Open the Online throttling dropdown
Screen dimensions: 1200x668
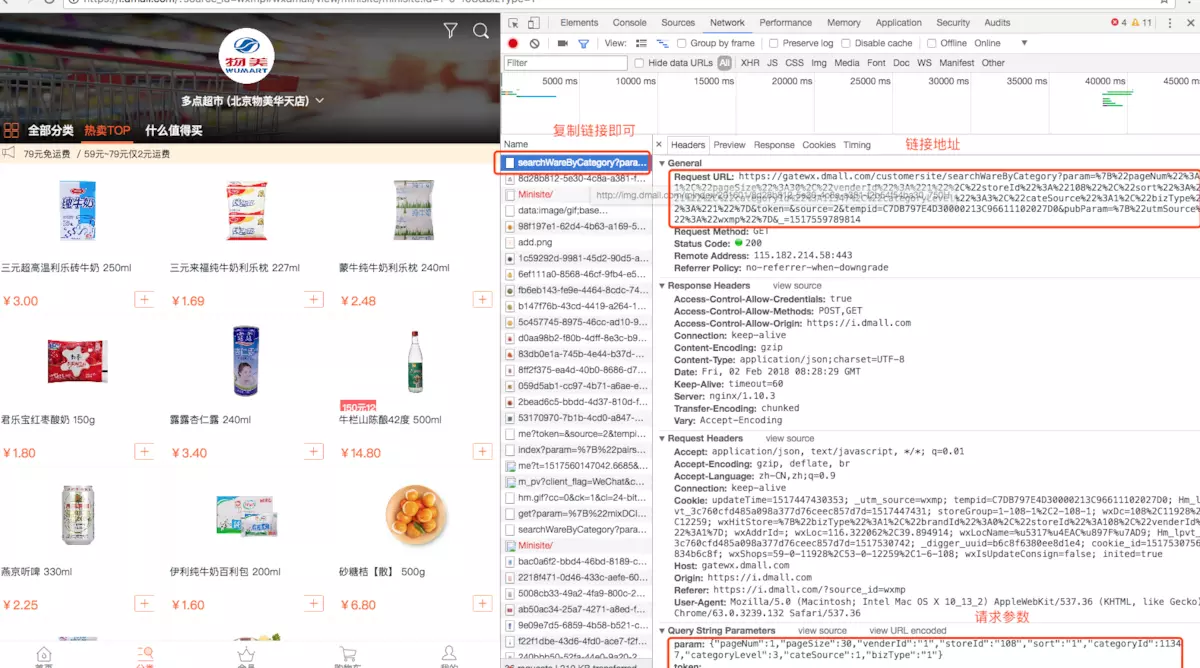pos(1000,43)
